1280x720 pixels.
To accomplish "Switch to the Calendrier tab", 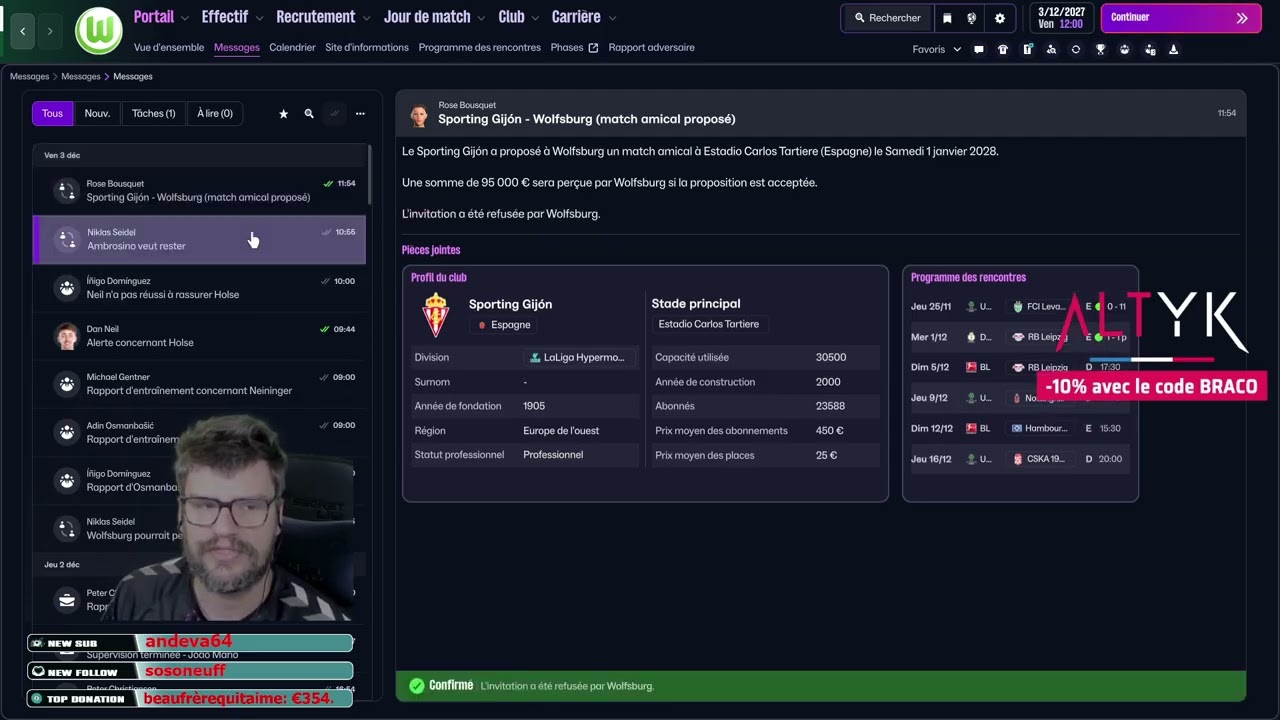I will coord(292,47).
